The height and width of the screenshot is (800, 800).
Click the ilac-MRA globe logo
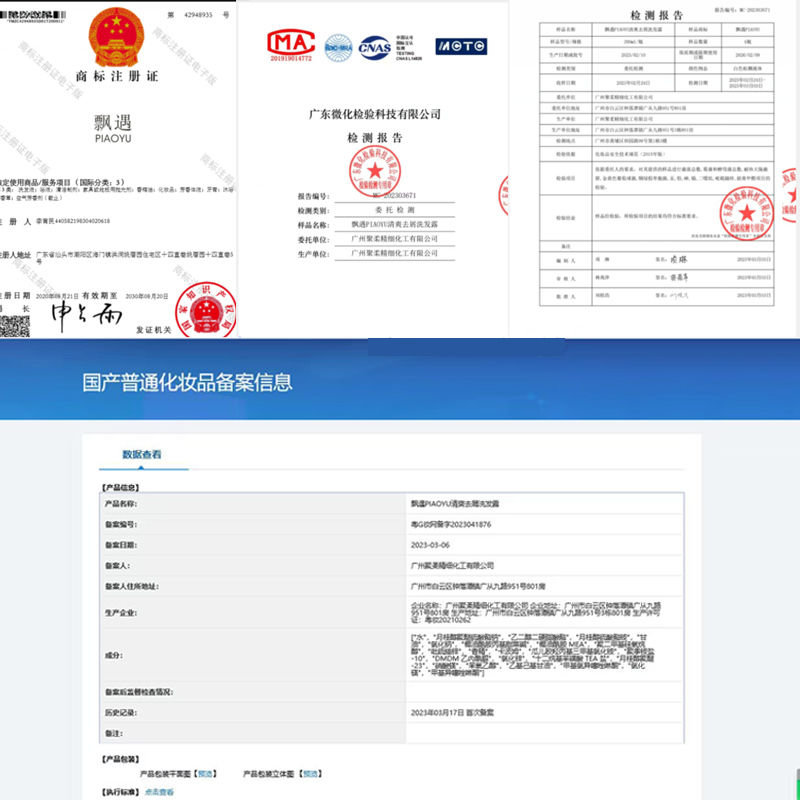pos(339,48)
